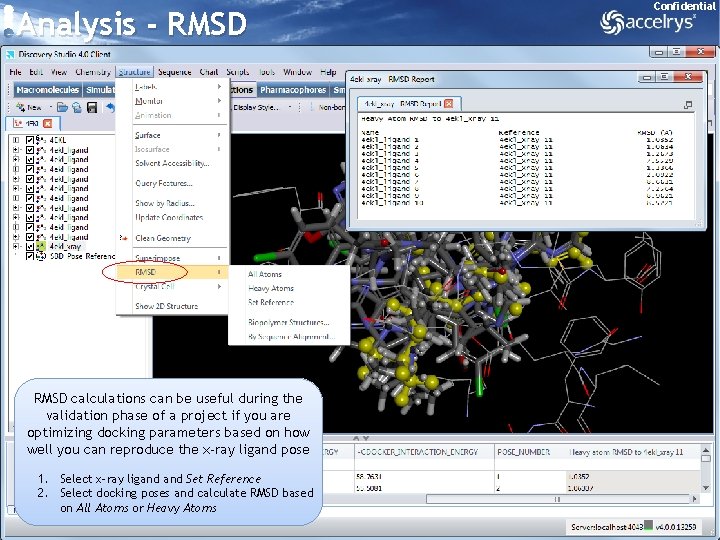The height and width of the screenshot is (540, 720).
Task: Click the 4ekl_xray molecule icon in tree
Action: [x=41, y=247]
